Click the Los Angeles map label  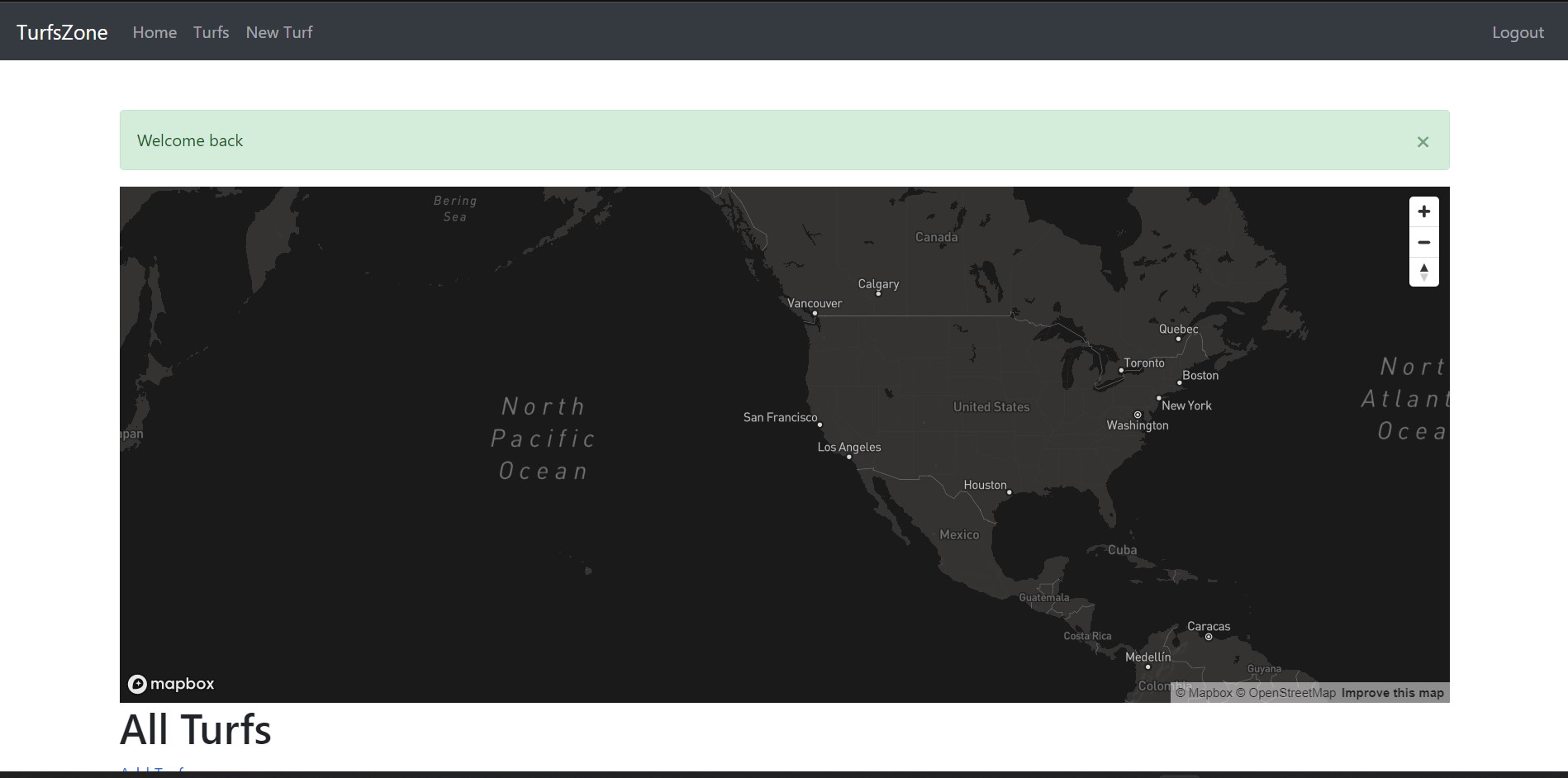point(849,447)
